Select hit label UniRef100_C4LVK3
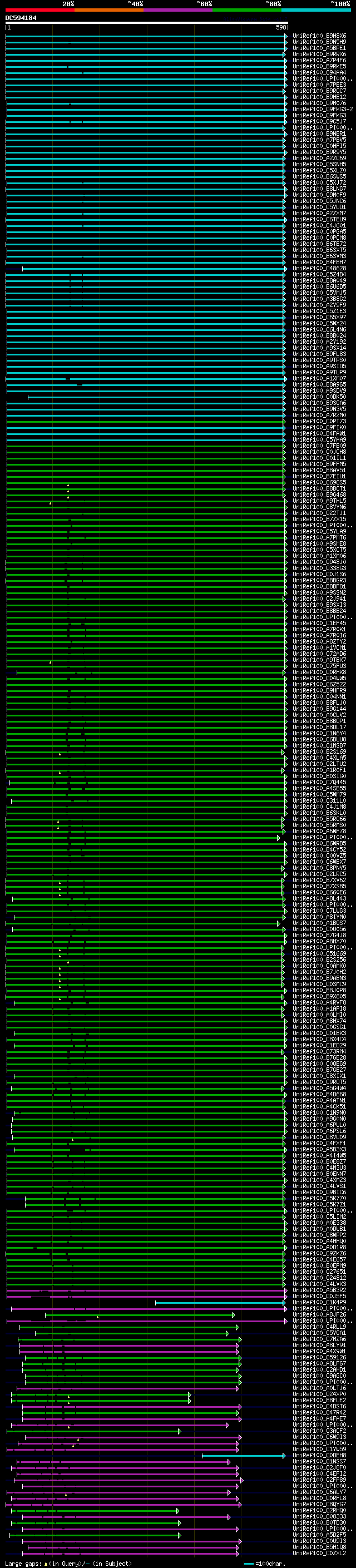 click(319, 1284)
